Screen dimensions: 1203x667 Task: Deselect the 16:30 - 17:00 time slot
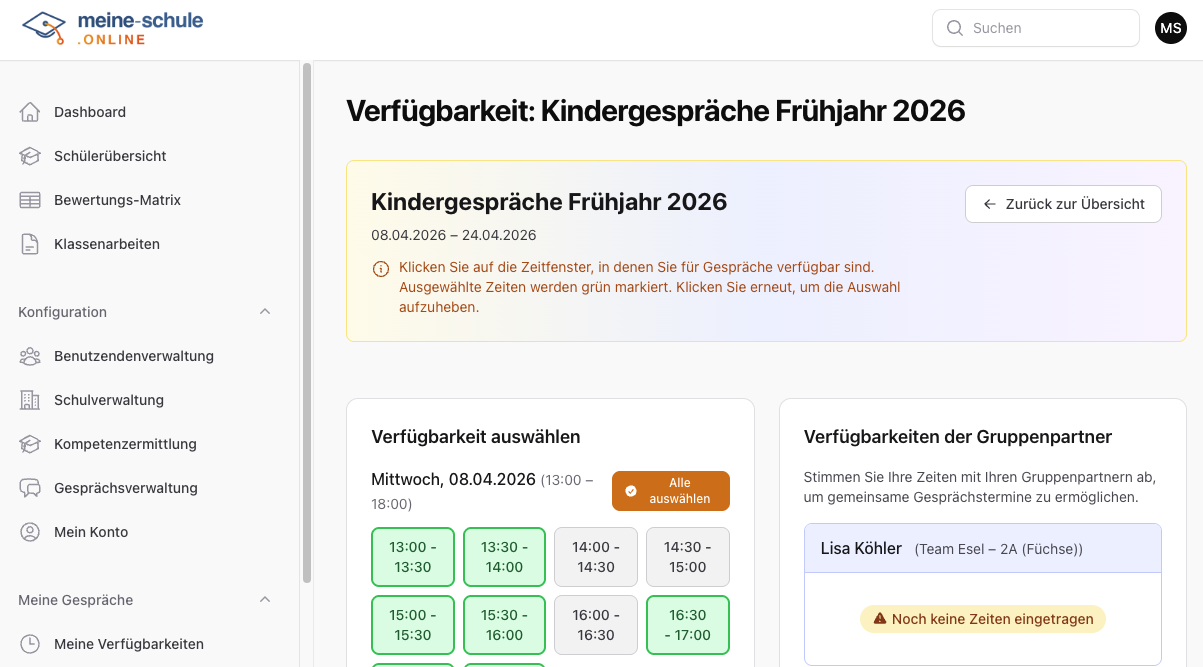[688, 625]
